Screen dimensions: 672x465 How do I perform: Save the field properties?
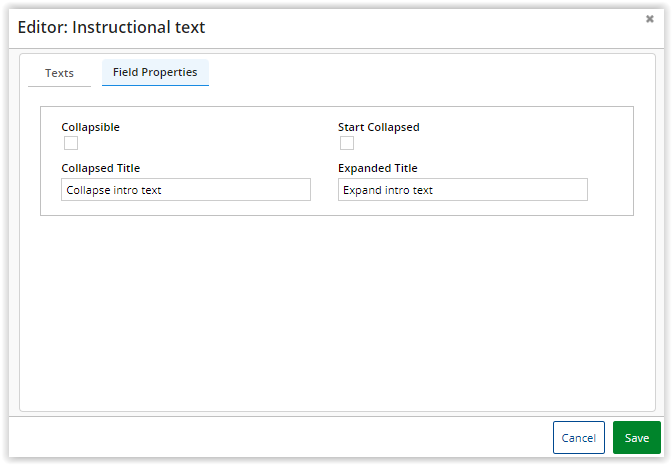pyautogui.click(x=636, y=438)
